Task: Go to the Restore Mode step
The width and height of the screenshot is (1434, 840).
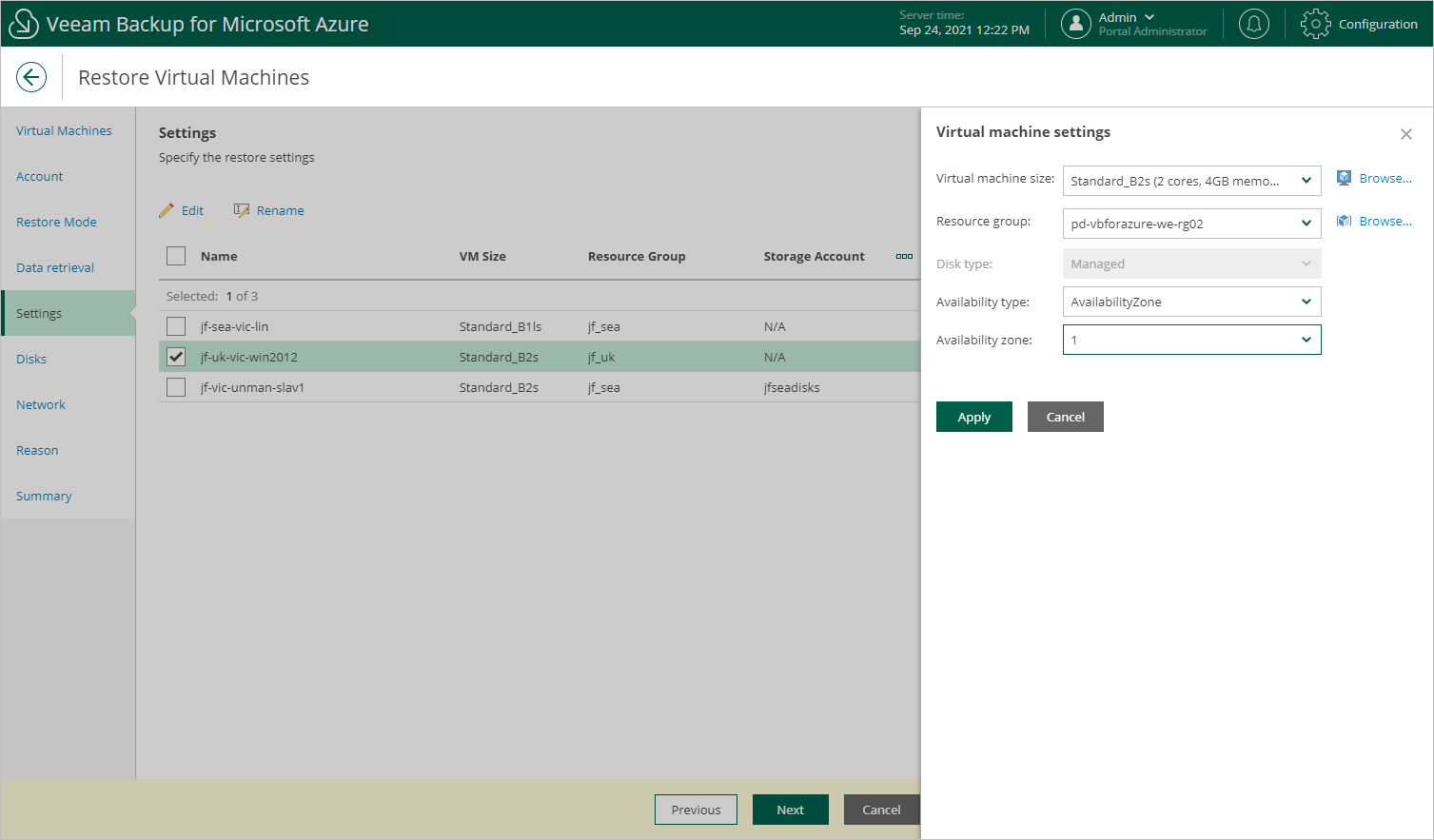Action: tap(56, 222)
